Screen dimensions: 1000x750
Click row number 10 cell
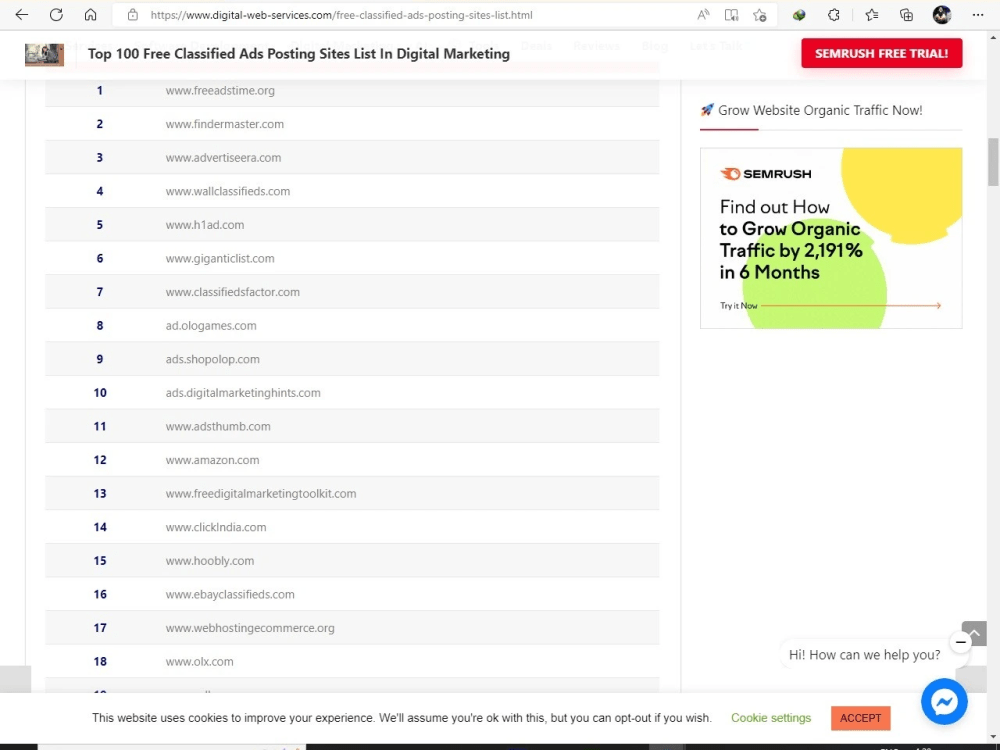[100, 393]
